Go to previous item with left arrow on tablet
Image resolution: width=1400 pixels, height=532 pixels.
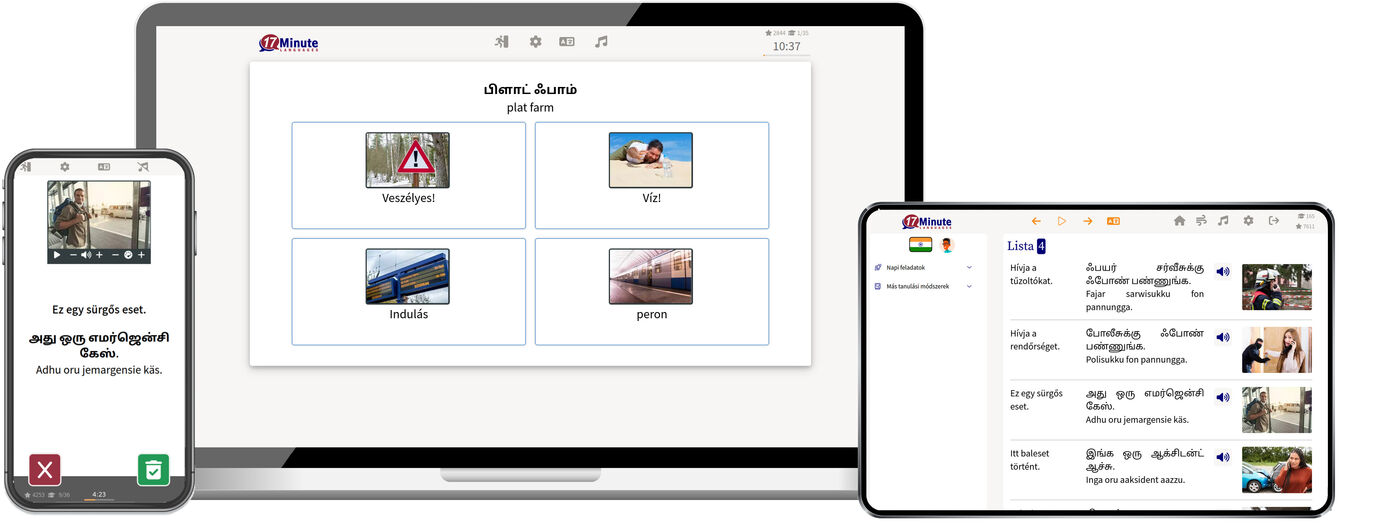click(x=1036, y=221)
